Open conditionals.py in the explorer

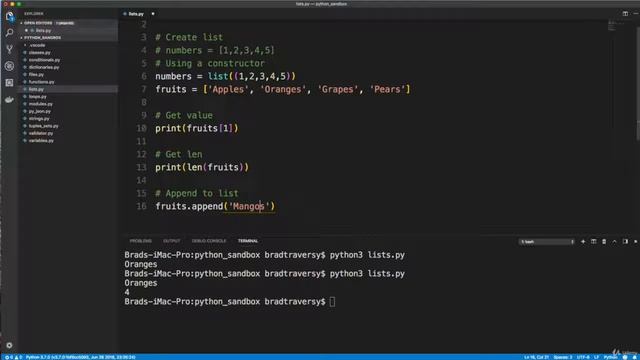tap(44, 60)
